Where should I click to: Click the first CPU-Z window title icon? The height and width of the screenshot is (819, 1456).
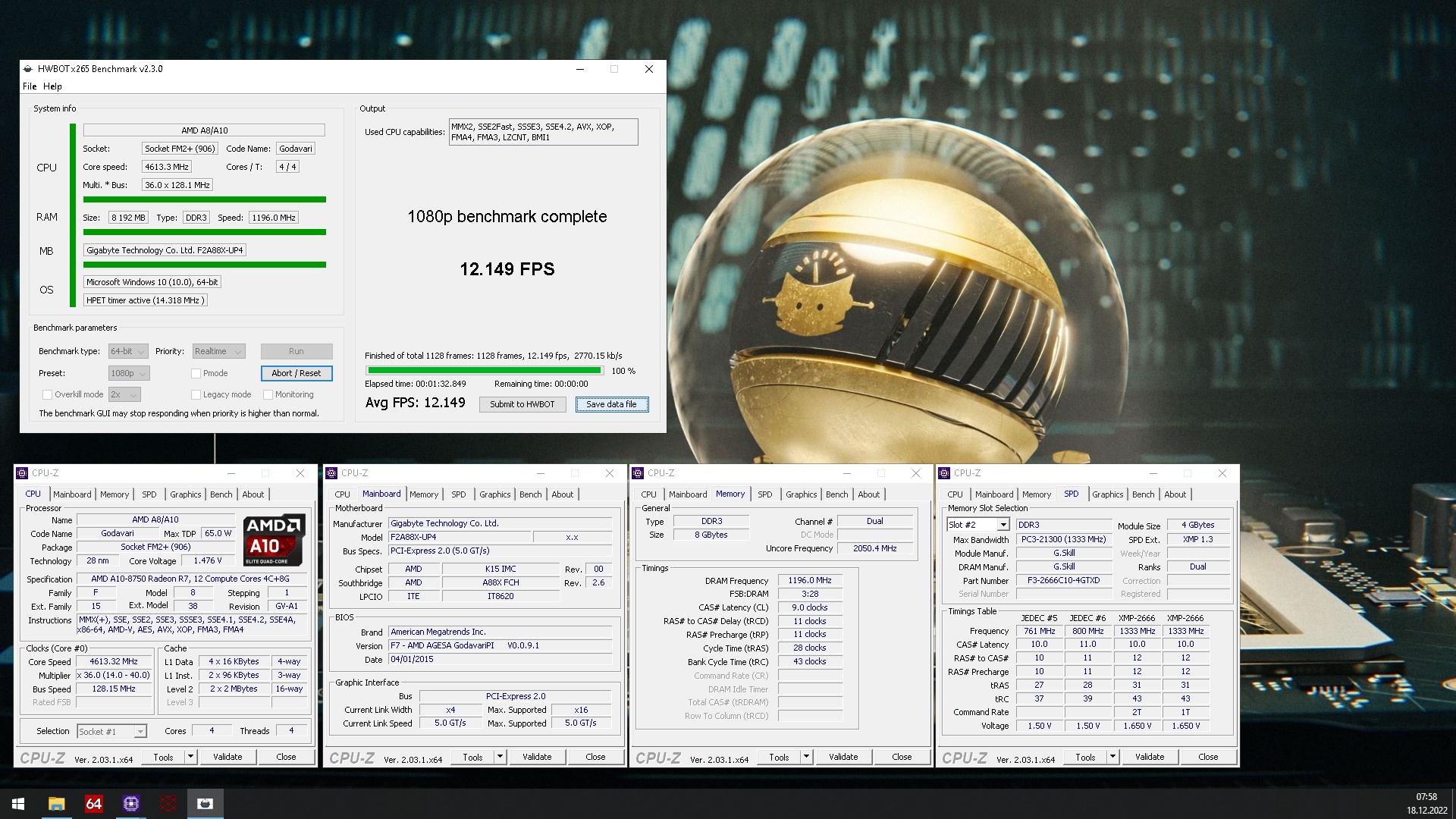[x=23, y=472]
